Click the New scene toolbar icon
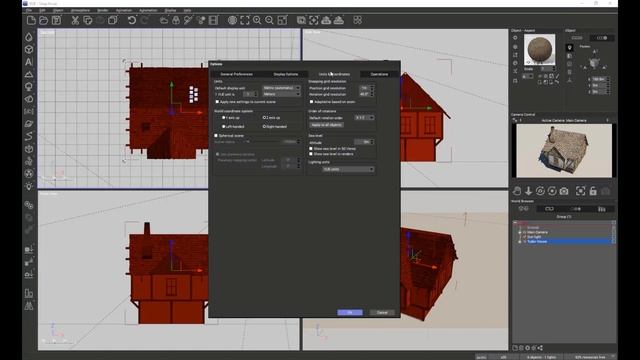Viewport: 640px width, 360px height. pyautogui.click(x=31, y=20)
